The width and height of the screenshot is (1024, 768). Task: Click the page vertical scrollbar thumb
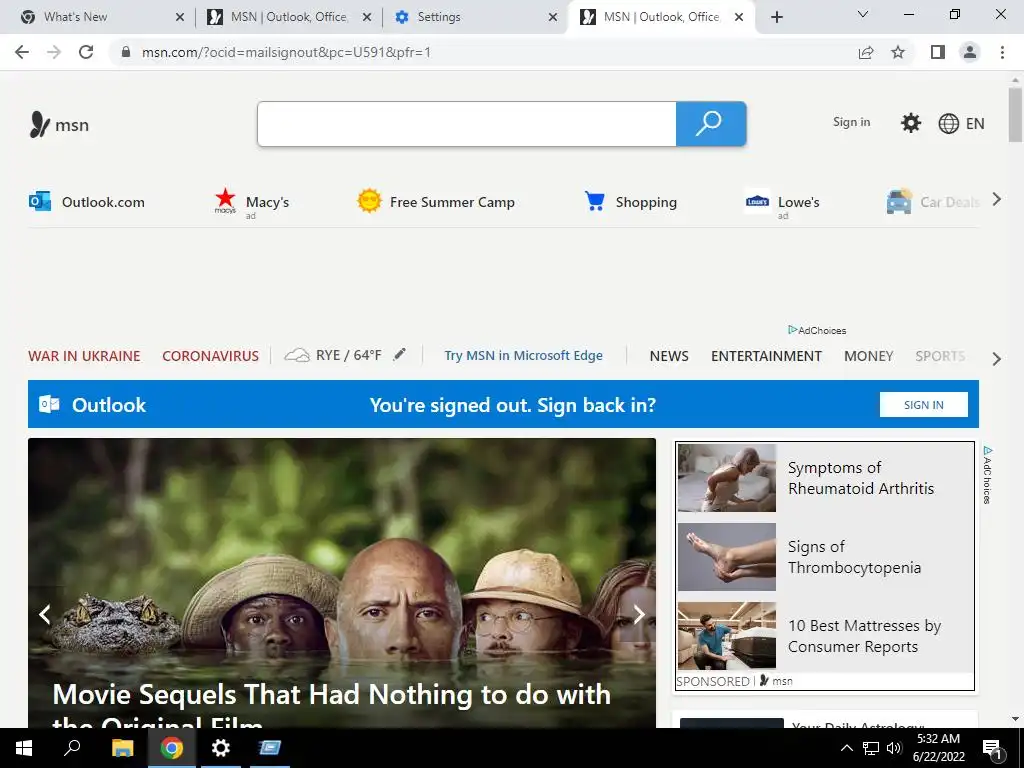[1015, 114]
